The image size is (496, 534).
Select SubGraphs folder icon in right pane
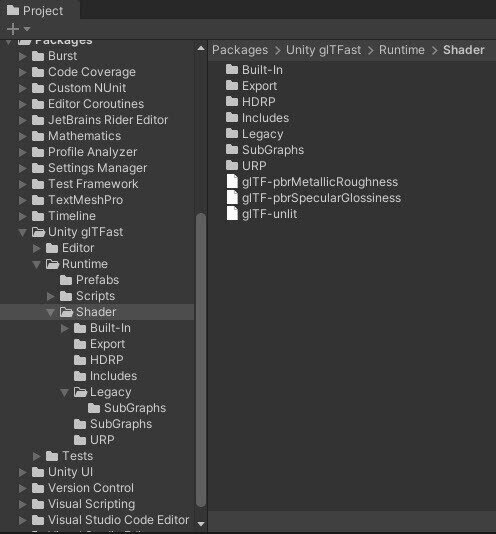(232, 150)
